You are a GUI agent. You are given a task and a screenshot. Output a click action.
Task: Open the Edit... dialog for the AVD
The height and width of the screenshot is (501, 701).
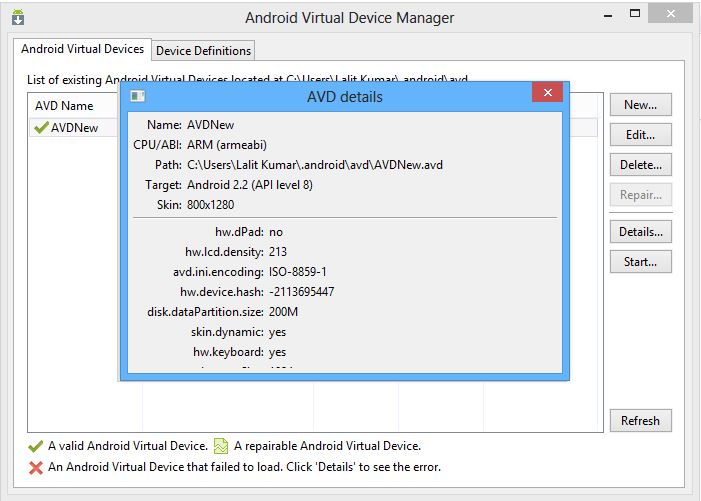click(x=640, y=135)
